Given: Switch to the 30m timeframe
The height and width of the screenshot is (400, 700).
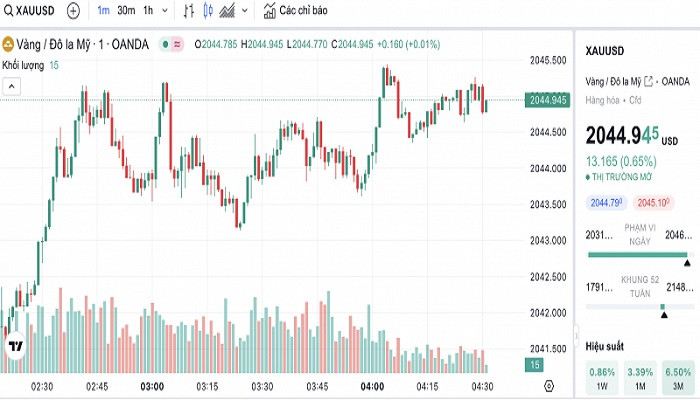Looking at the screenshot, I should 126,11.
